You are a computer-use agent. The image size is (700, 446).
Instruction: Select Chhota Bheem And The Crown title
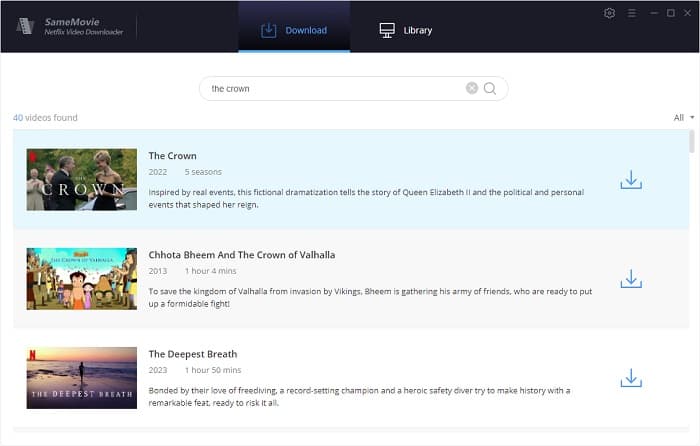tap(242, 255)
